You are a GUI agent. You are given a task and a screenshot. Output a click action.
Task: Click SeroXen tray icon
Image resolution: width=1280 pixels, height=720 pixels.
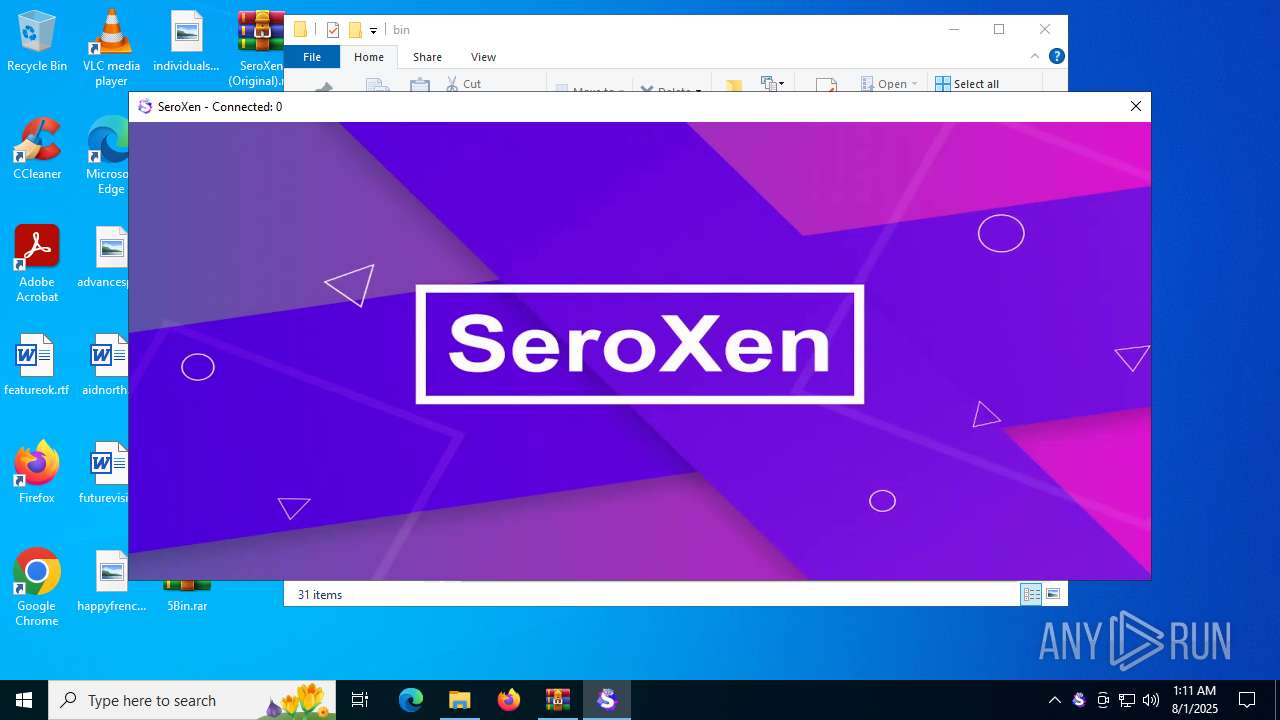1079,700
